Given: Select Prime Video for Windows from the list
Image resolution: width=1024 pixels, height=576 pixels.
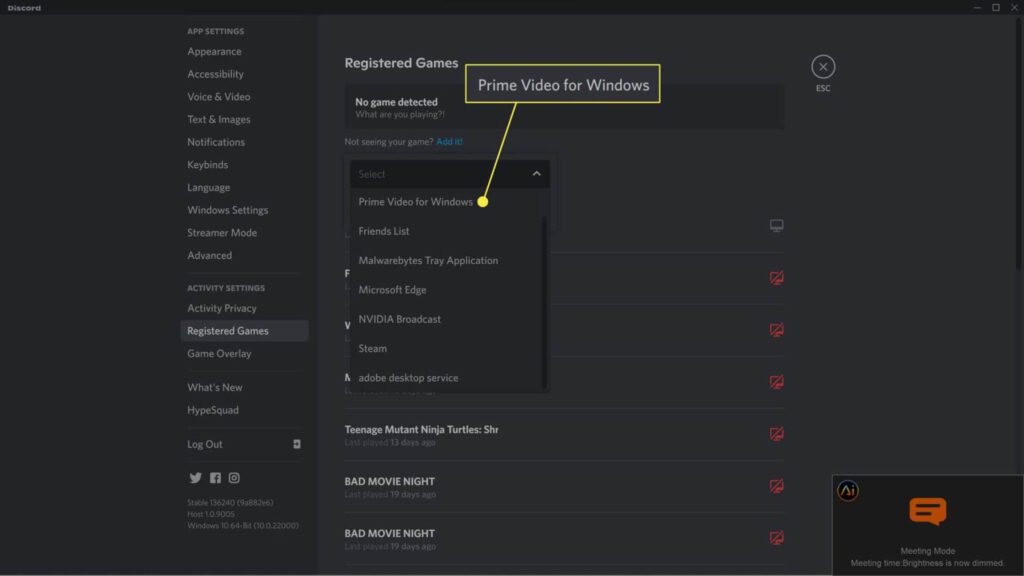Looking at the screenshot, I should tap(414, 201).
